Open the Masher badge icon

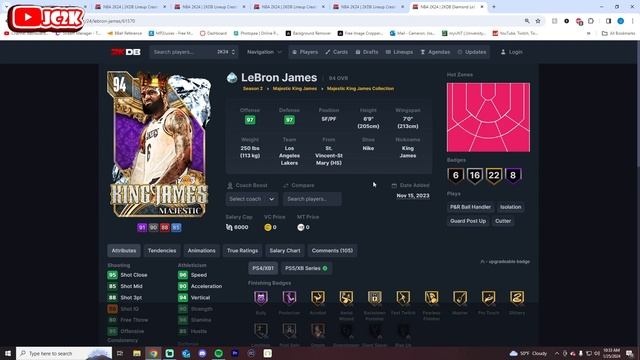pyautogui.click(x=460, y=298)
